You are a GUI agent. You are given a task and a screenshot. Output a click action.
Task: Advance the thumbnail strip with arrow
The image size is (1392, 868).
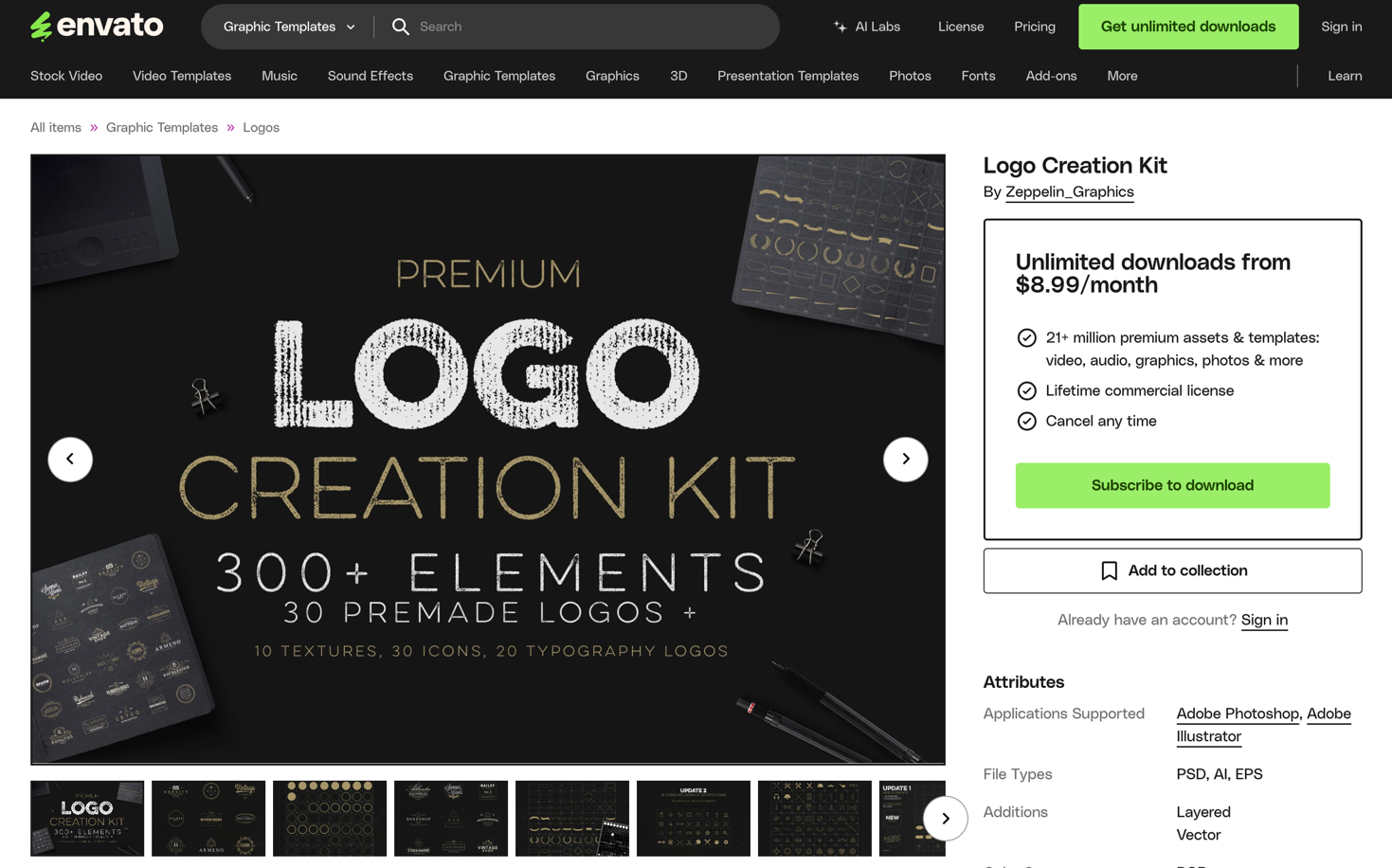click(945, 818)
